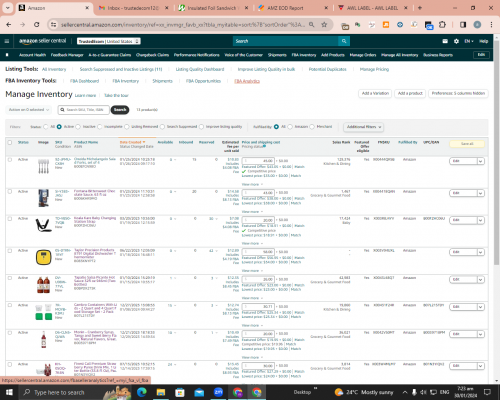500x400 pixels.
Task: Click the site info icon in address bar
Action: (x=53, y=24)
